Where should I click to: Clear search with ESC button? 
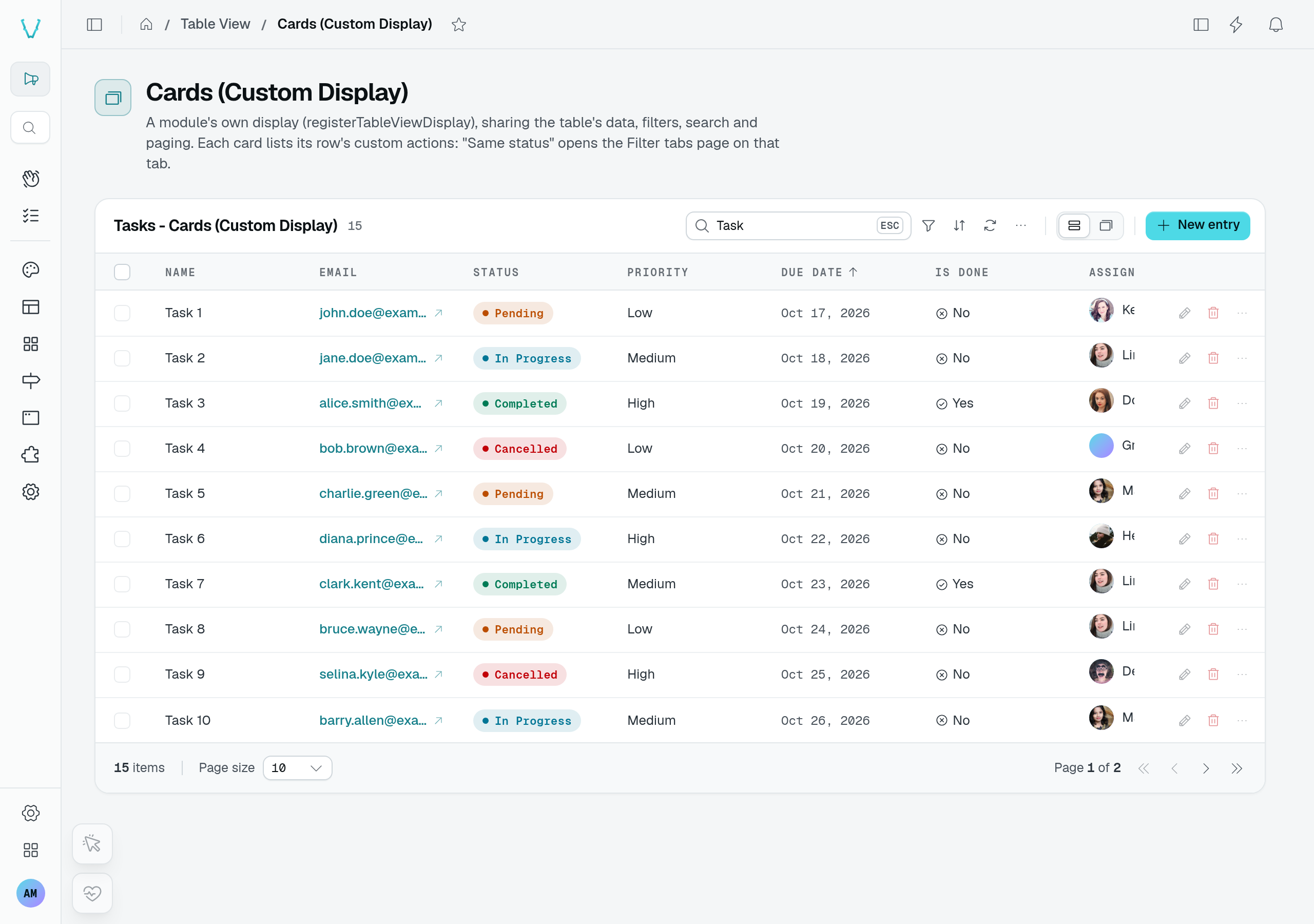[890, 225]
